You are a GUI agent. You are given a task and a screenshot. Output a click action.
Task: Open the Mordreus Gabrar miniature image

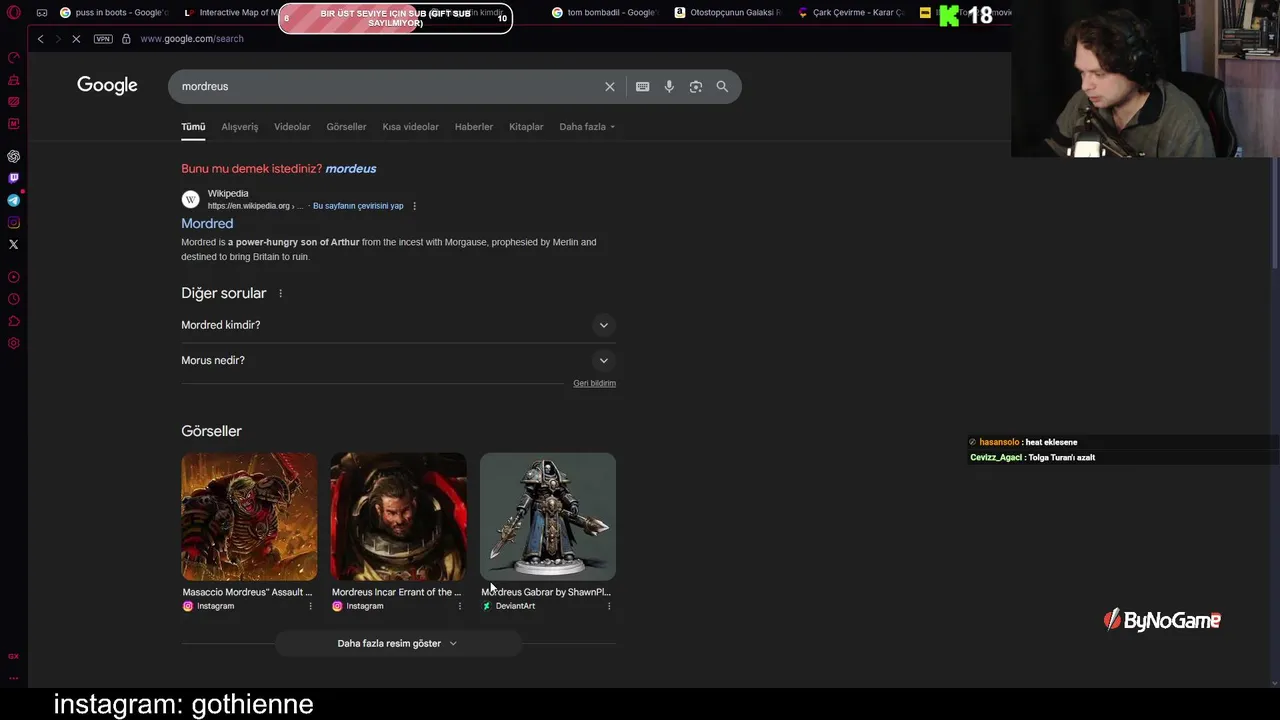[548, 517]
